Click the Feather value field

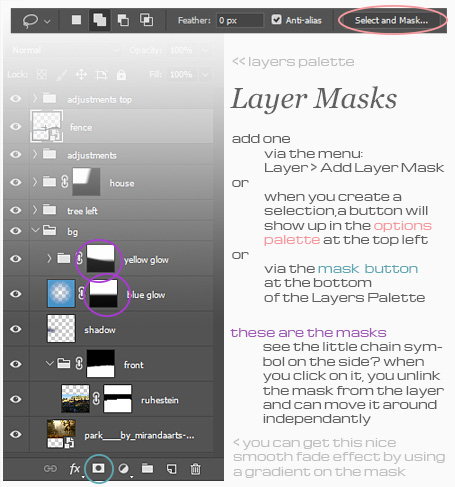pos(240,20)
